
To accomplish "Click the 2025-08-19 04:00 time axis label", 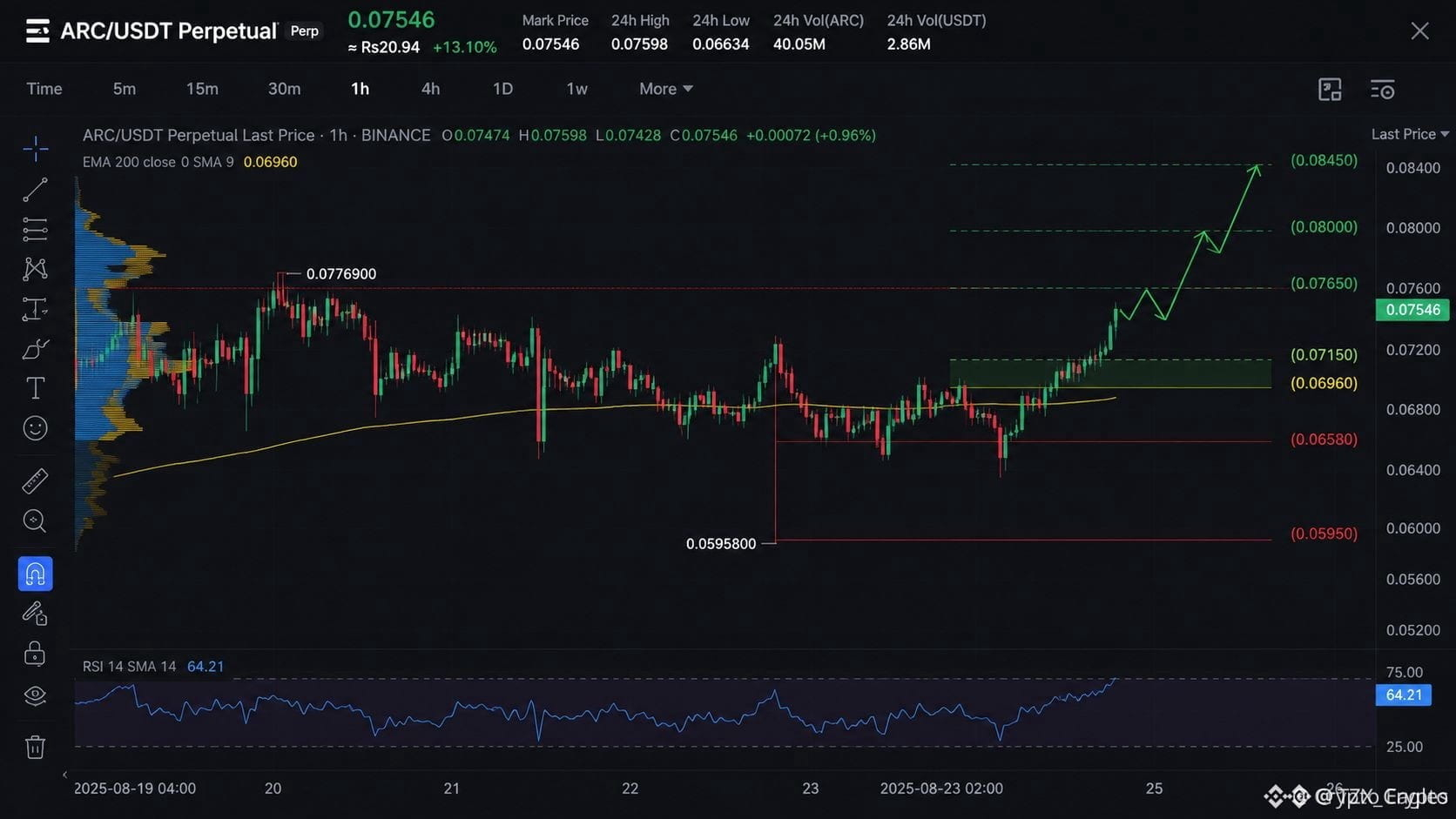I will point(135,789).
